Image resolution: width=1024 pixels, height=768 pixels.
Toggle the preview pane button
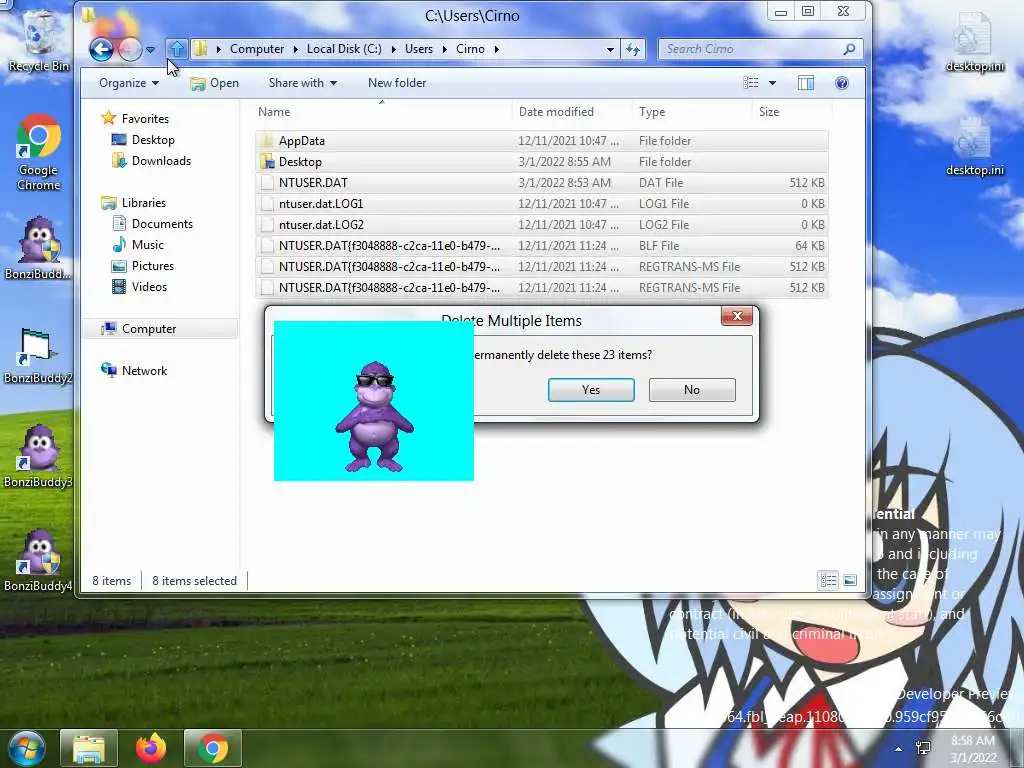pyautogui.click(x=806, y=83)
